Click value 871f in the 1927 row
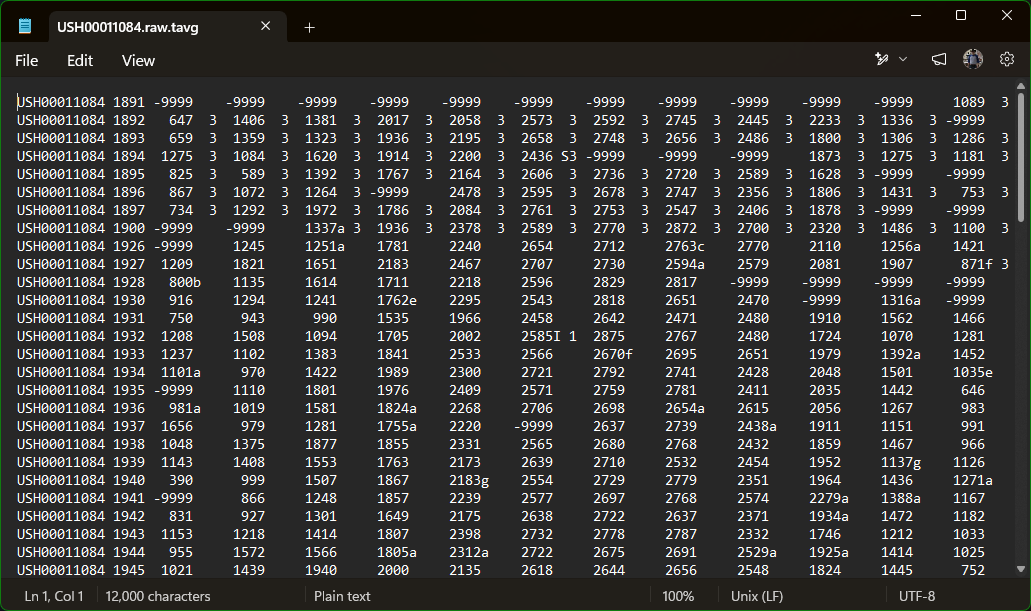 click(x=977, y=264)
